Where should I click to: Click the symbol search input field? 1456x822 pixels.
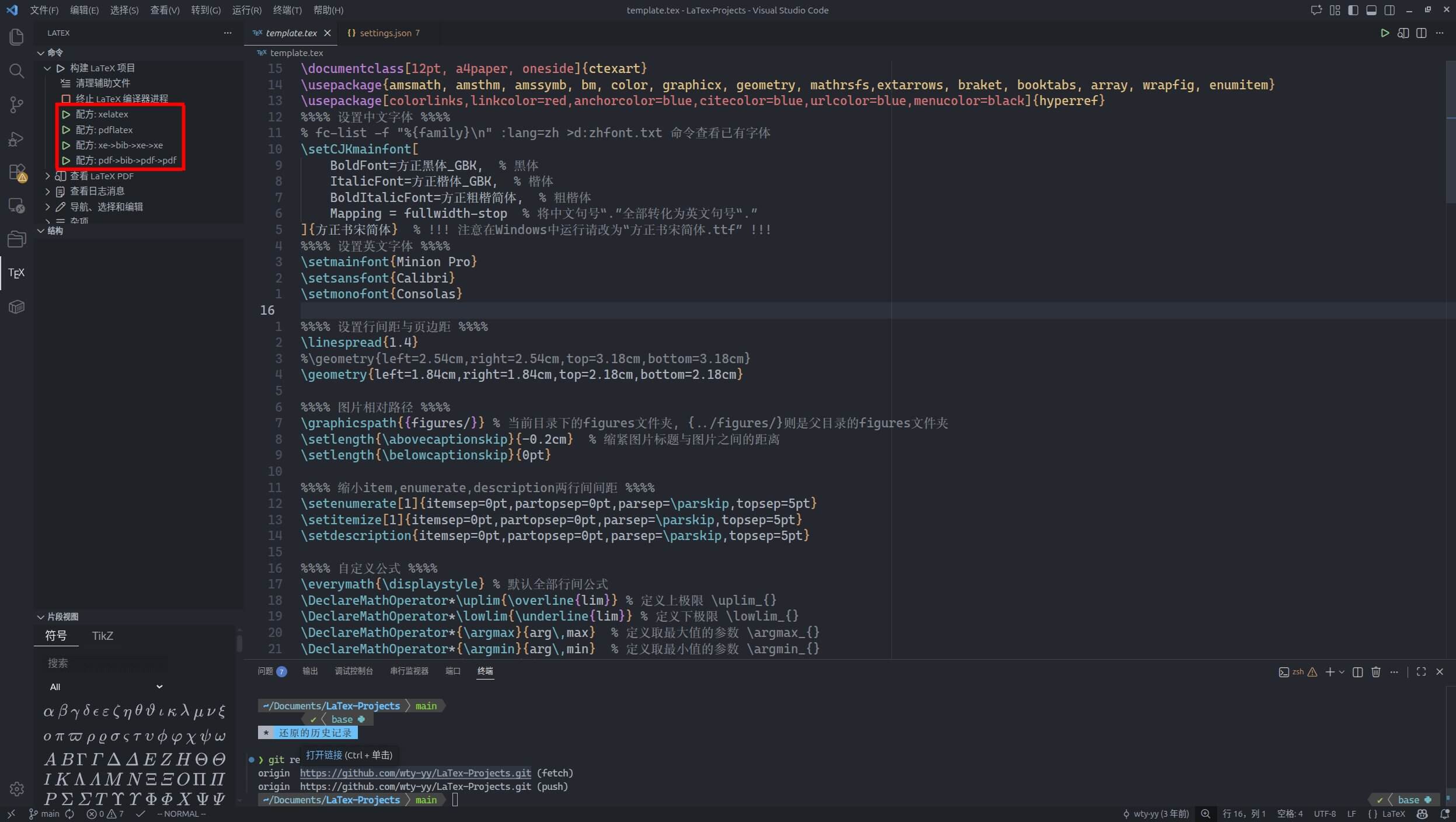pyautogui.click(x=105, y=663)
